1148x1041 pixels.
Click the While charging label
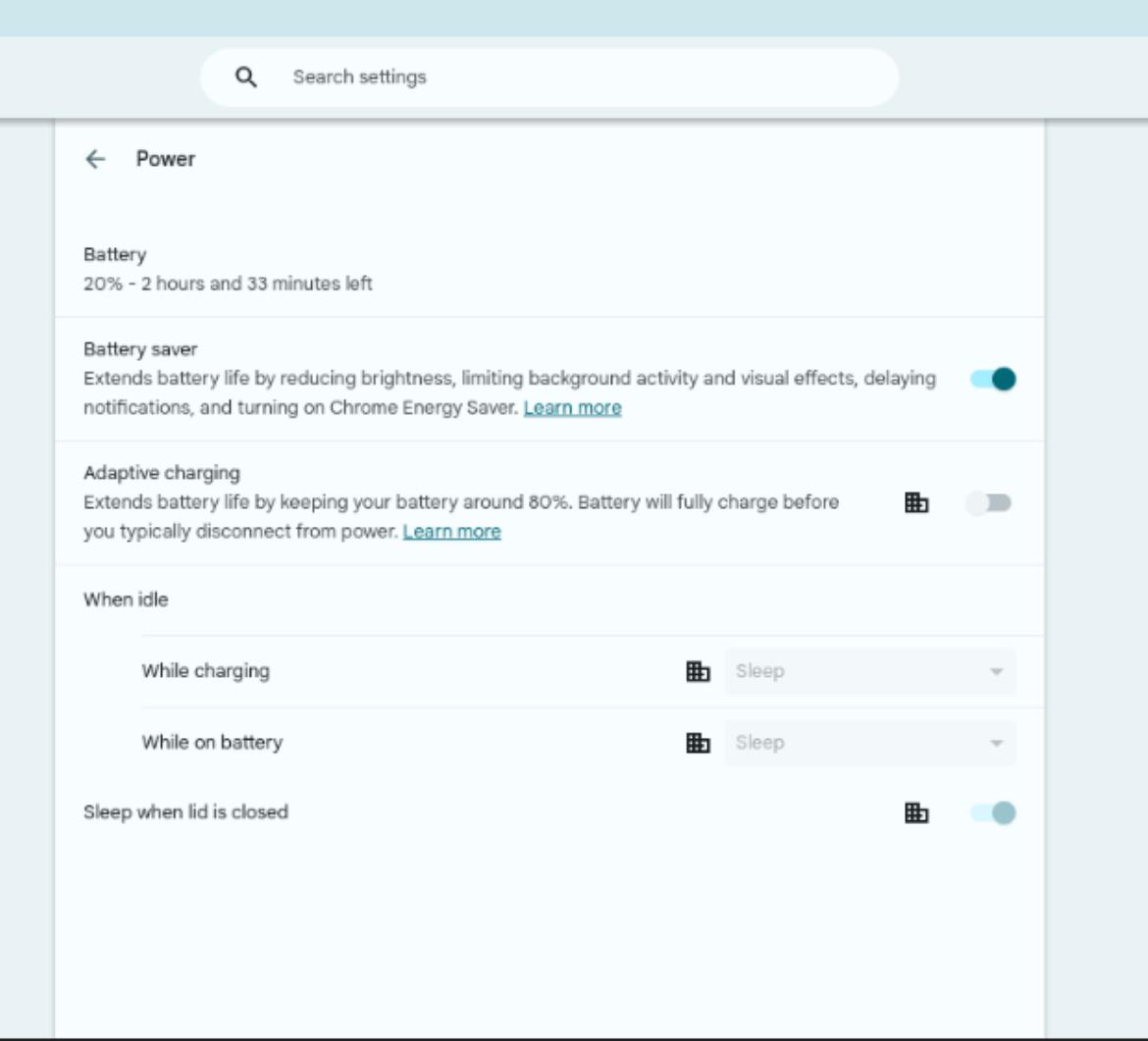pyautogui.click(x=206, y=671)
